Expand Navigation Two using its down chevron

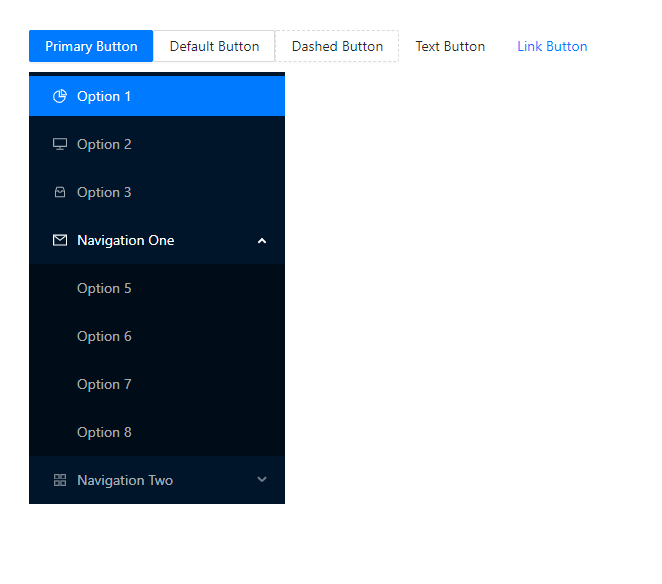click(262, 480)
